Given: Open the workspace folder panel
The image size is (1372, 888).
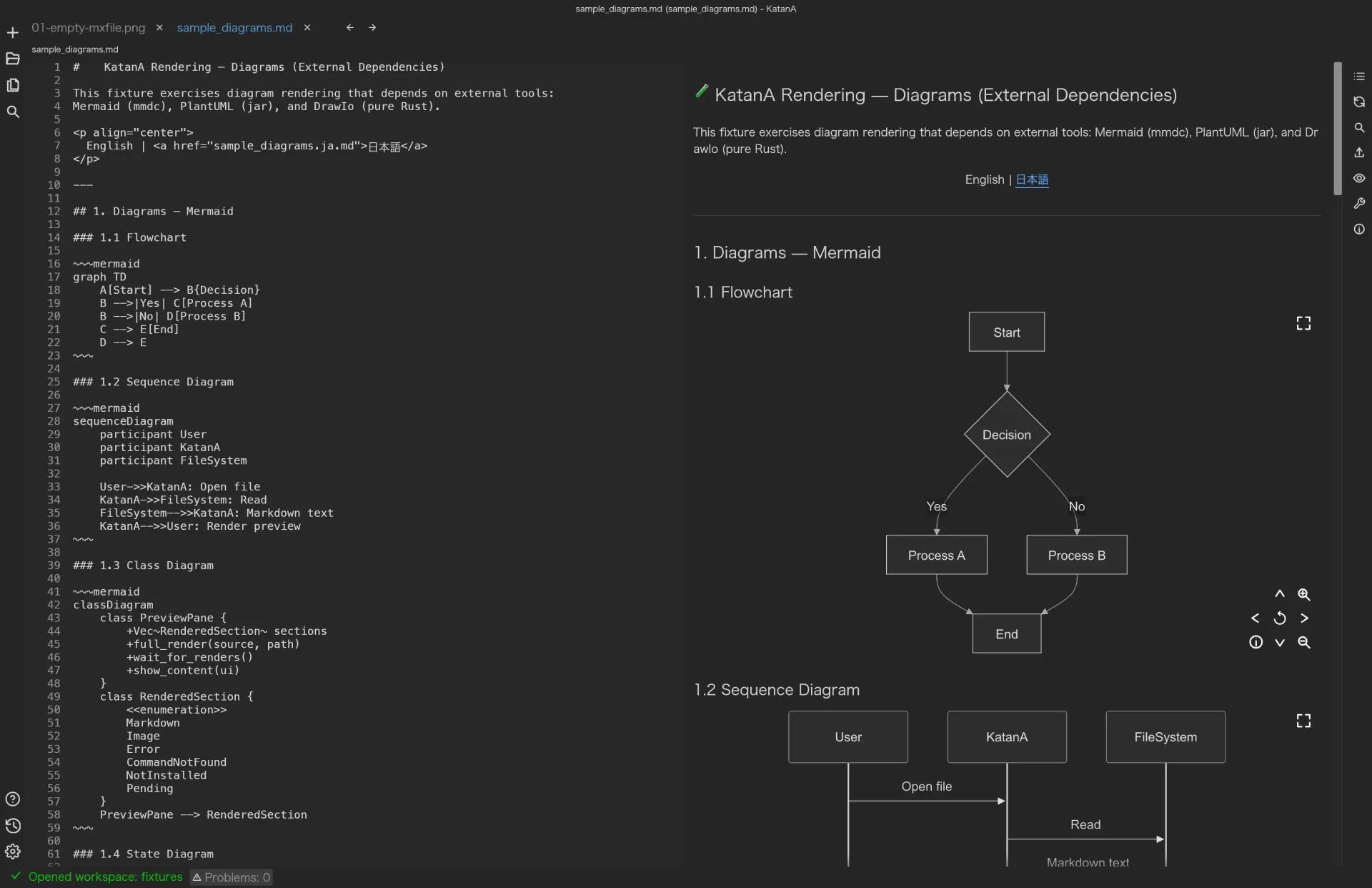Looking at the screenshot, I should point(12,59).
